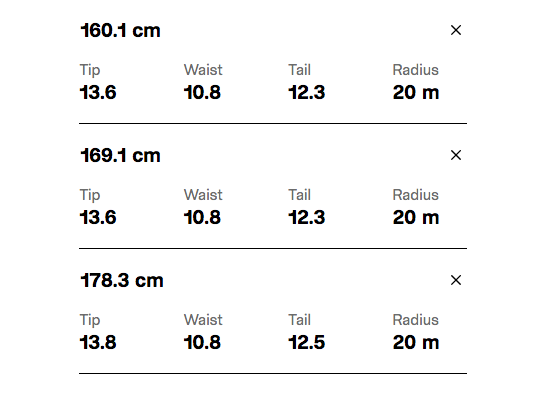Click the 10.8 Waist value under 169.1 cm

pos(202,218)
